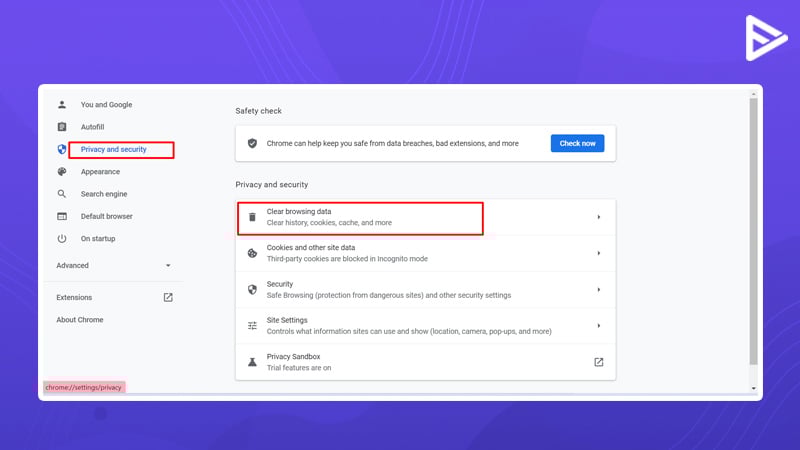This screenshot has width=800, height=450.
Task: Expand the Advanced section arrow
Action: [168, 265]
